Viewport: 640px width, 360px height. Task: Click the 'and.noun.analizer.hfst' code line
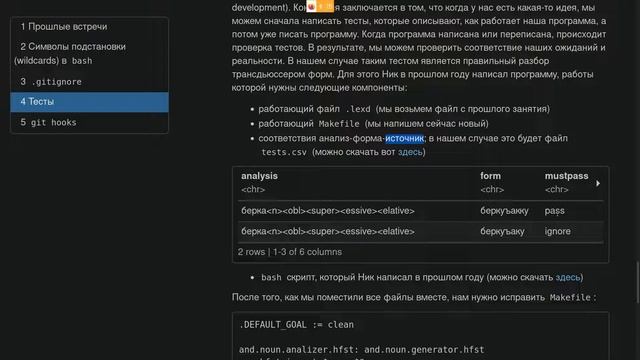click(x=362, y=350)
